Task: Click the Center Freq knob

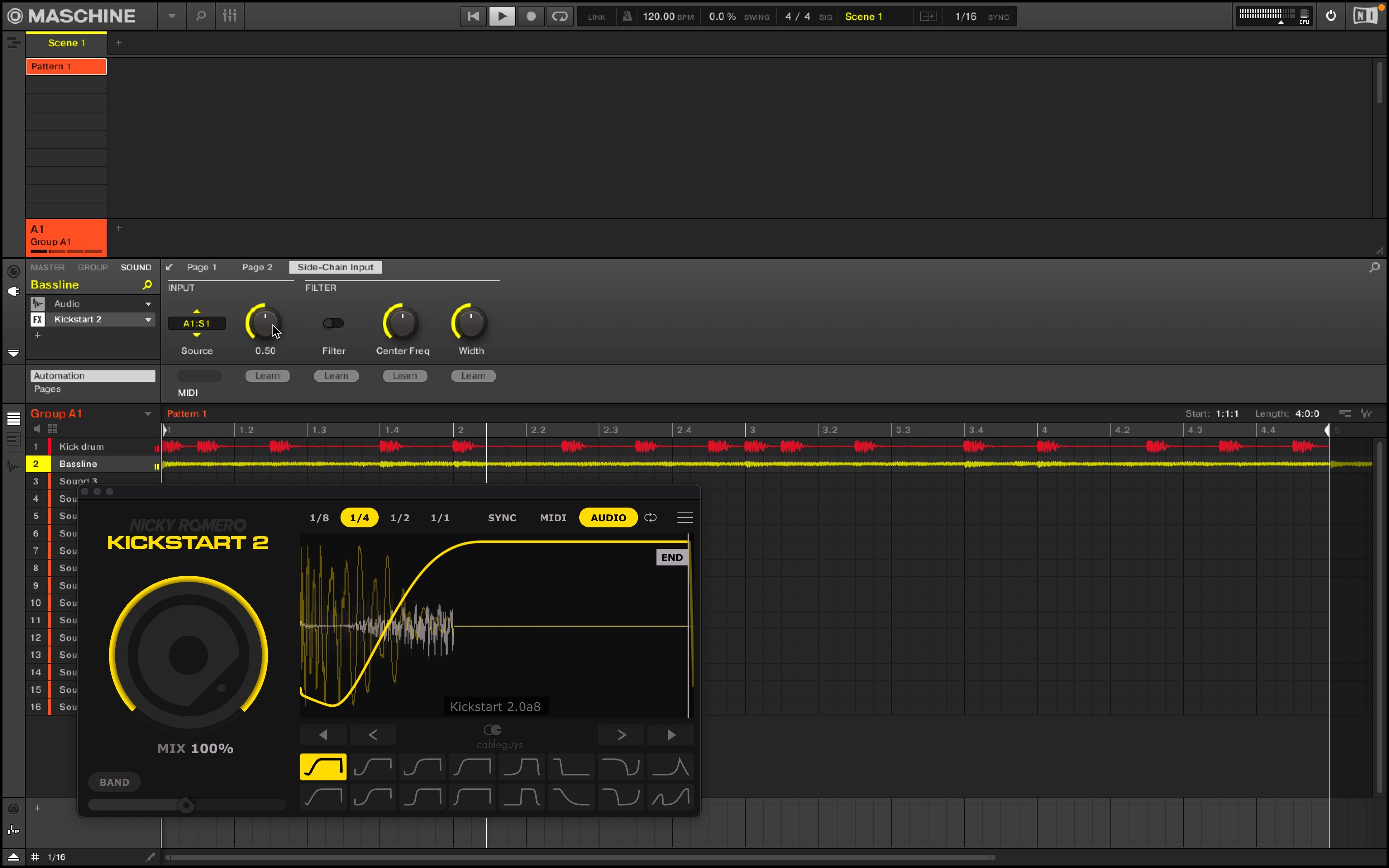Action: pyautogui.click(x=402, y=323)
